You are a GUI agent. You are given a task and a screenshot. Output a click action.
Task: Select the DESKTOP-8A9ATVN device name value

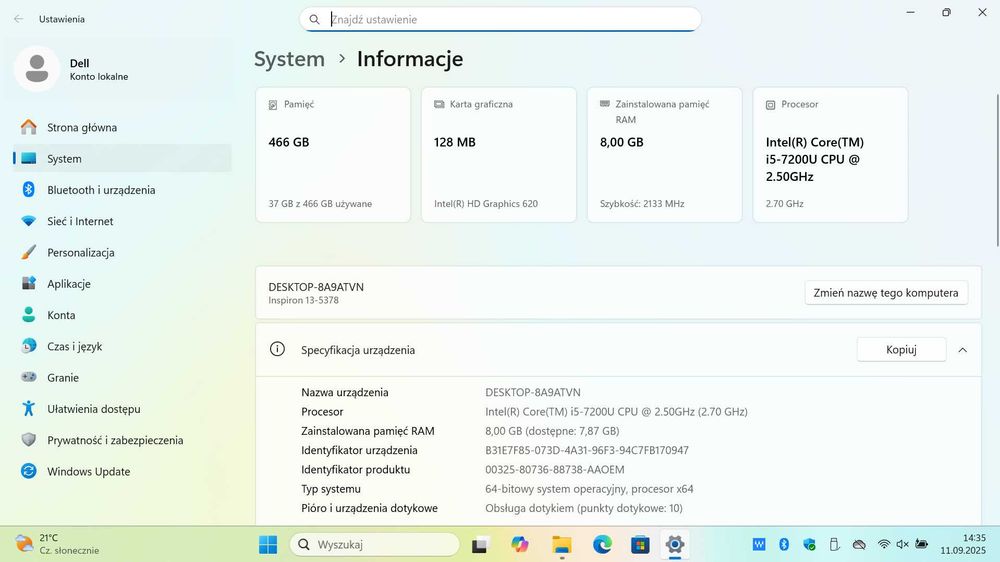pos(533,392)
